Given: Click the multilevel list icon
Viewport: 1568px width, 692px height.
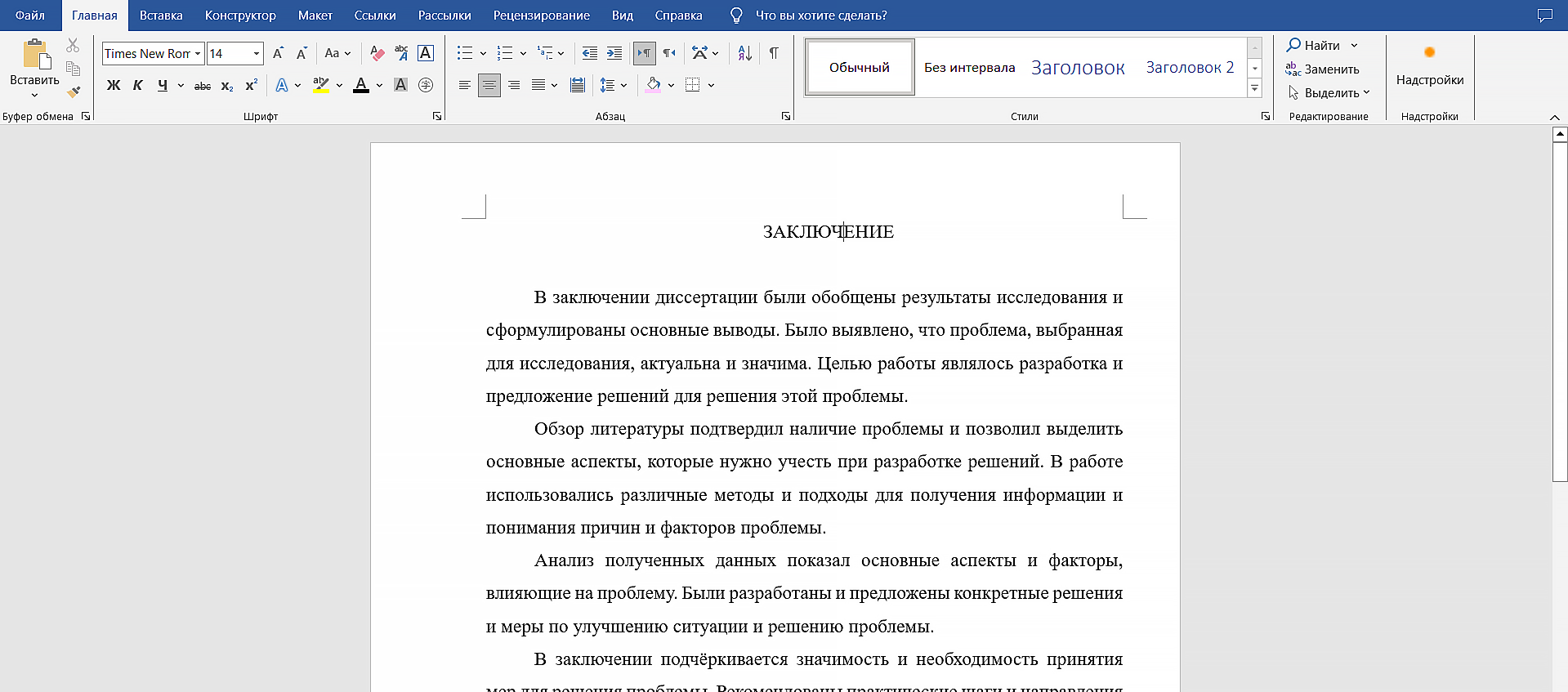Looking at the screenshot, I should coord(545,53).
